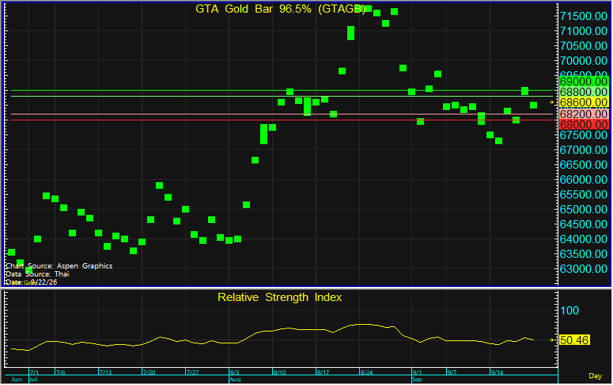Image resolution: width=613 pixels, height=385 pixels.
Task: Click the Chart Source: Aspen Graphics note
Action: point(59,266)
